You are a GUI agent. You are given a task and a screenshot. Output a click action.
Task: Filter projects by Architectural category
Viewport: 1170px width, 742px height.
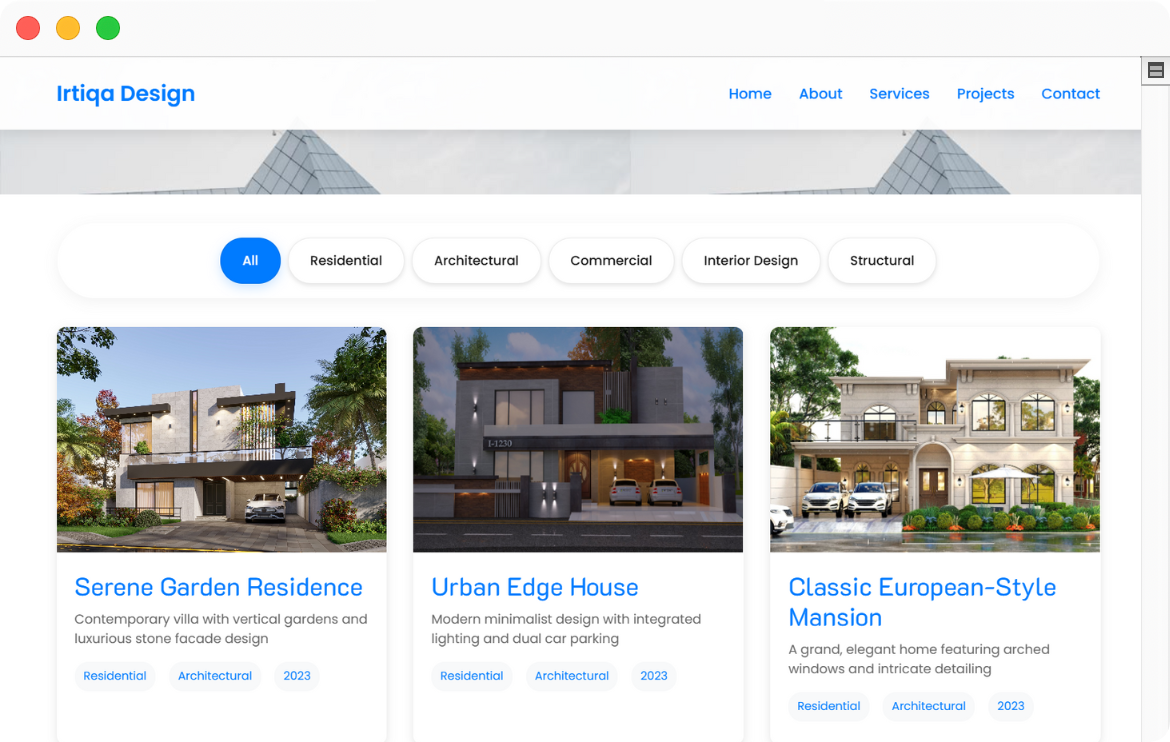(476, 261)
